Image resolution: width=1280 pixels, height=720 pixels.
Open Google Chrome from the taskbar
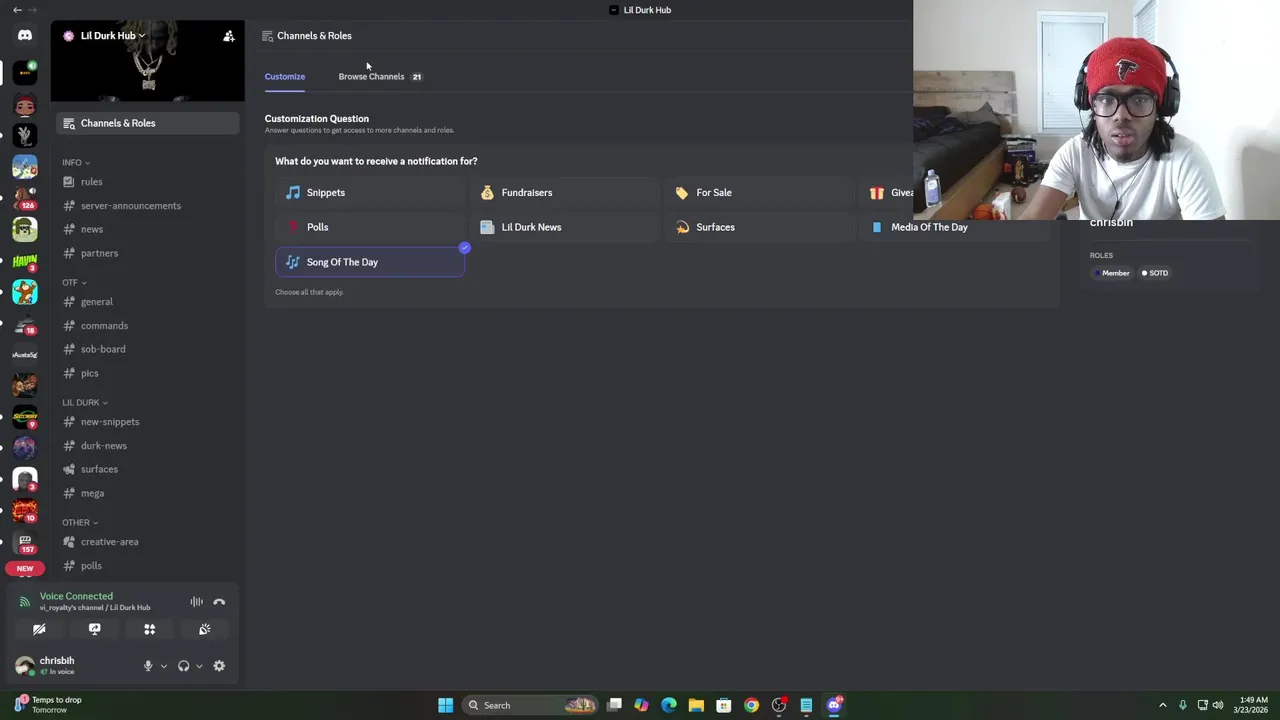[751, 705]
